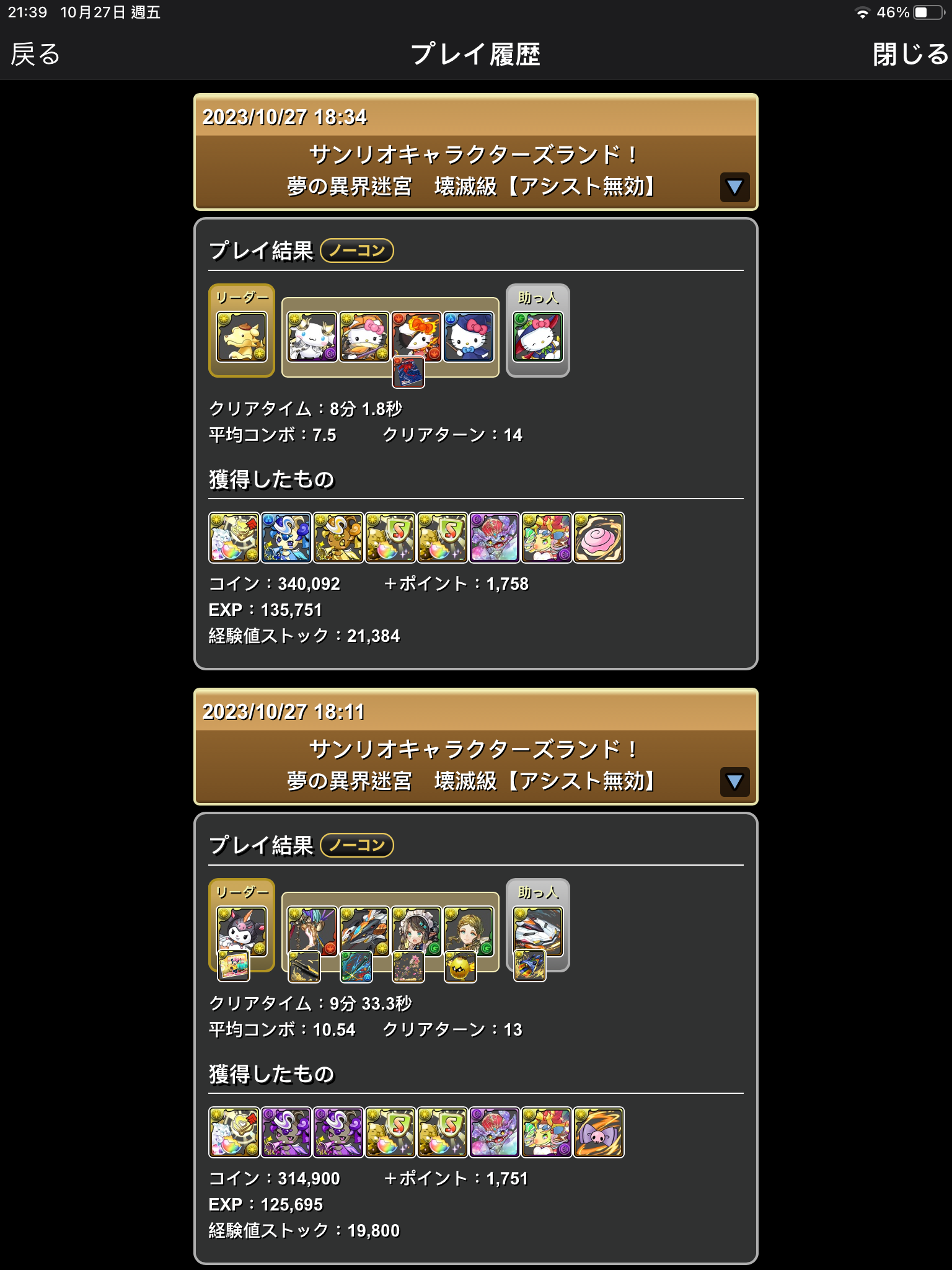Expand the 18:34 dungeon entry arrow
Viewport: 952px width, 1270px height.
coord(734,187)
